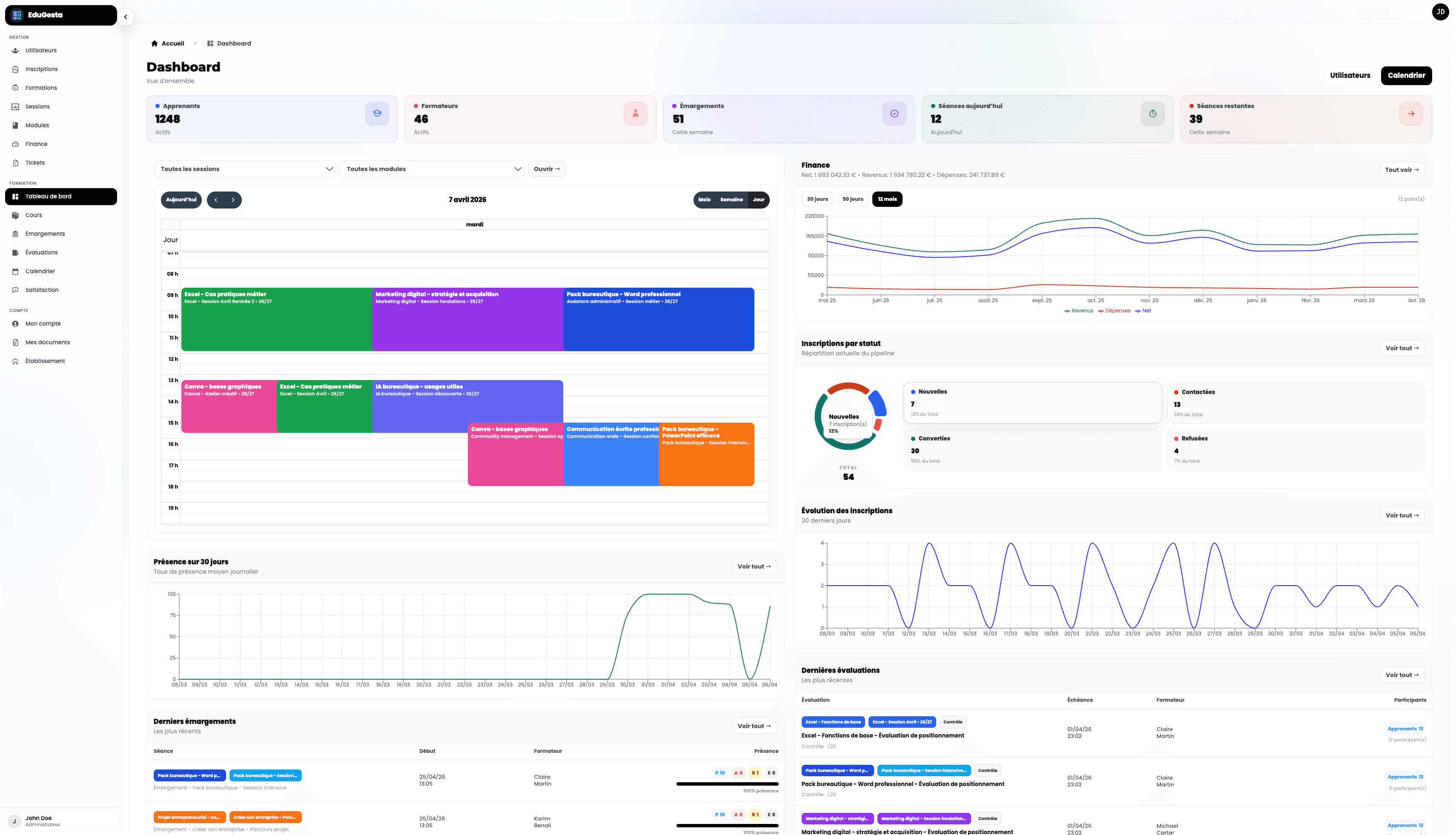Click the clock icon in Séances aujourd'hui card
The height and width of the screenshot is (835, 1456).
pyautogui.click(x=1152, y=114)
